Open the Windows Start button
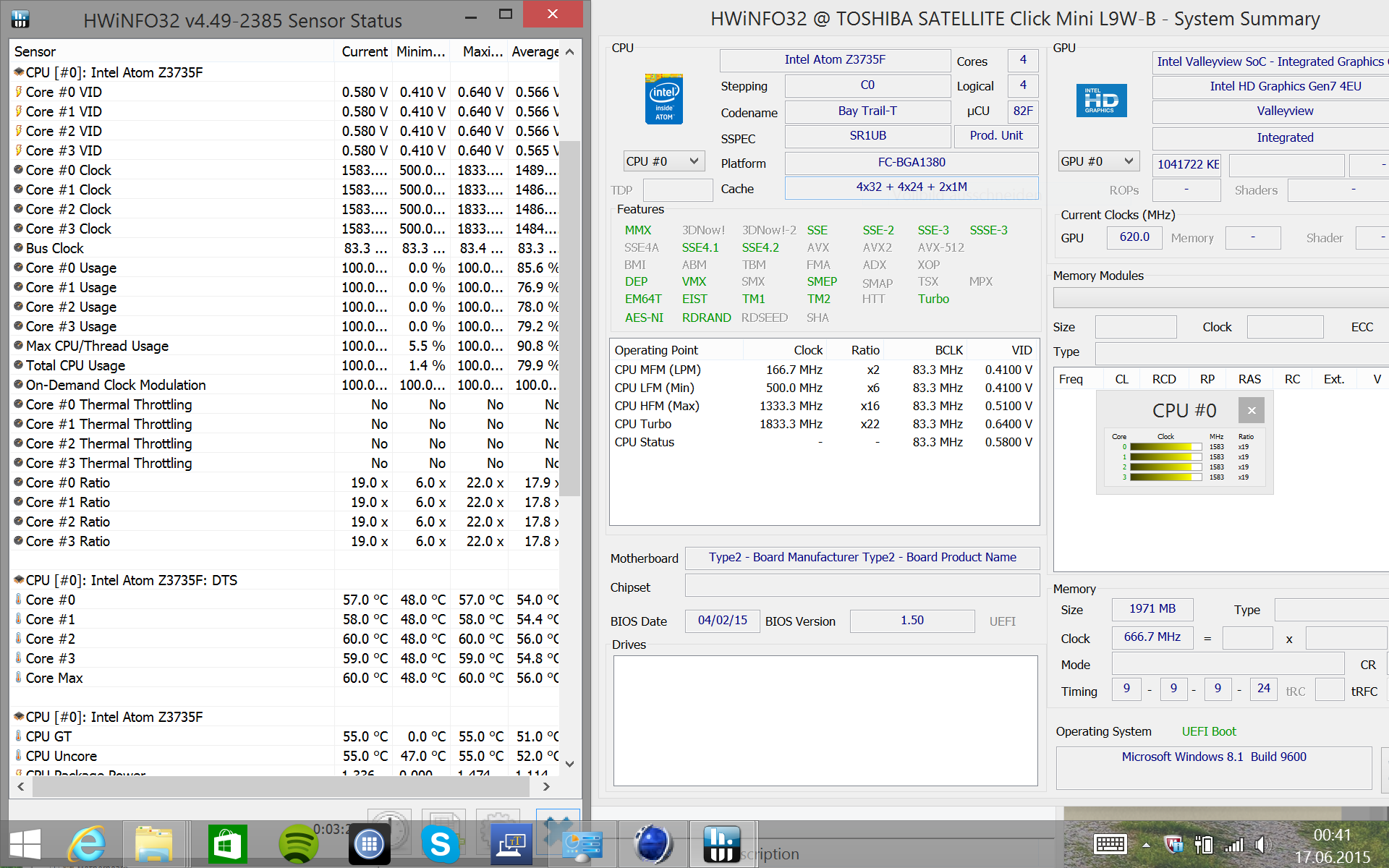This screenshot has width=1389, height=868. [25, 845]
